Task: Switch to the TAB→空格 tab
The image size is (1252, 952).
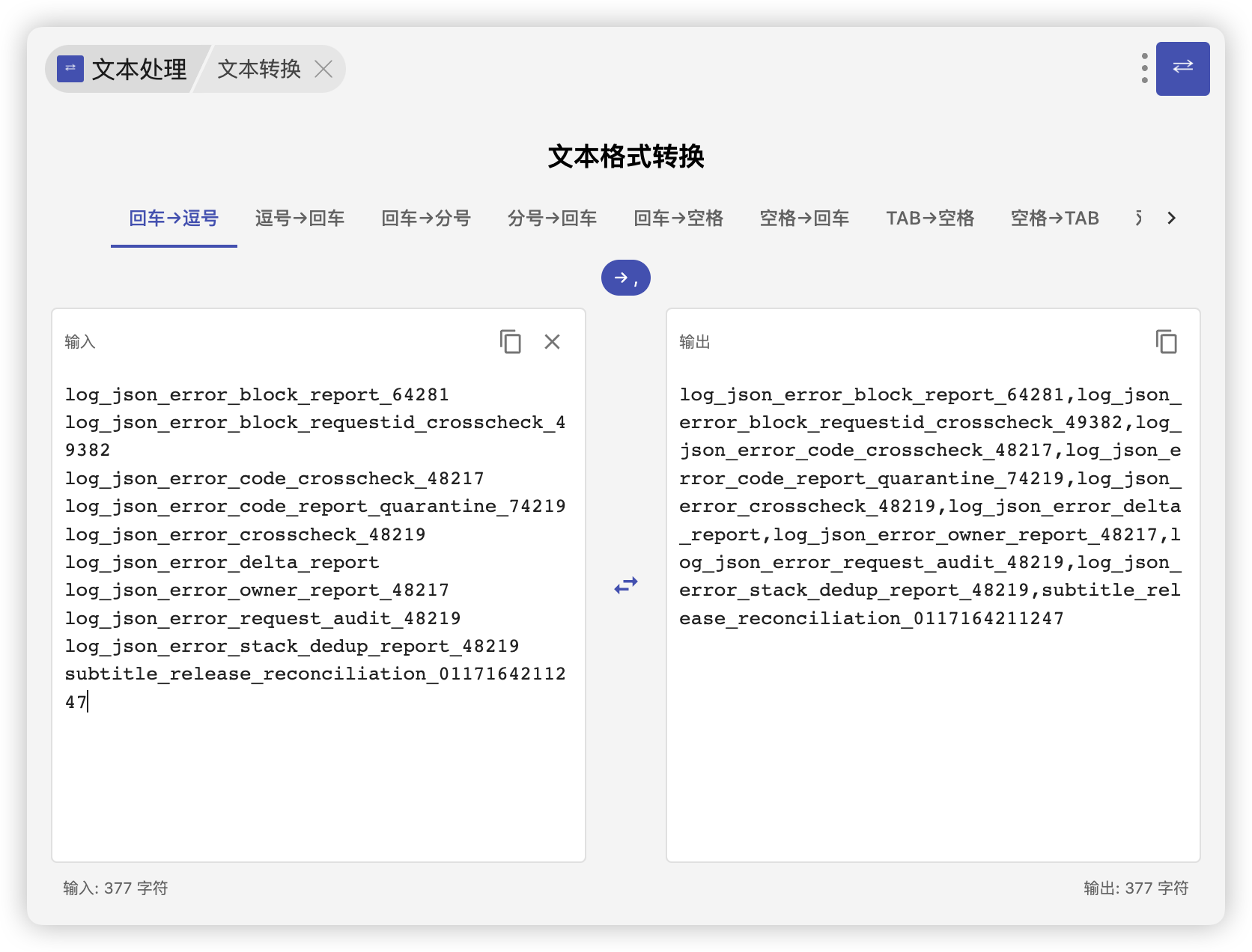Action: click(x=930, y=219)
